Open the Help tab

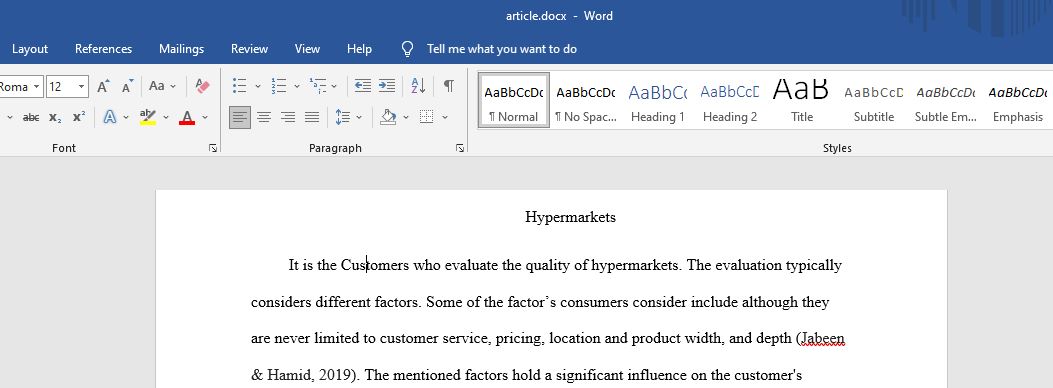(359, 49)
